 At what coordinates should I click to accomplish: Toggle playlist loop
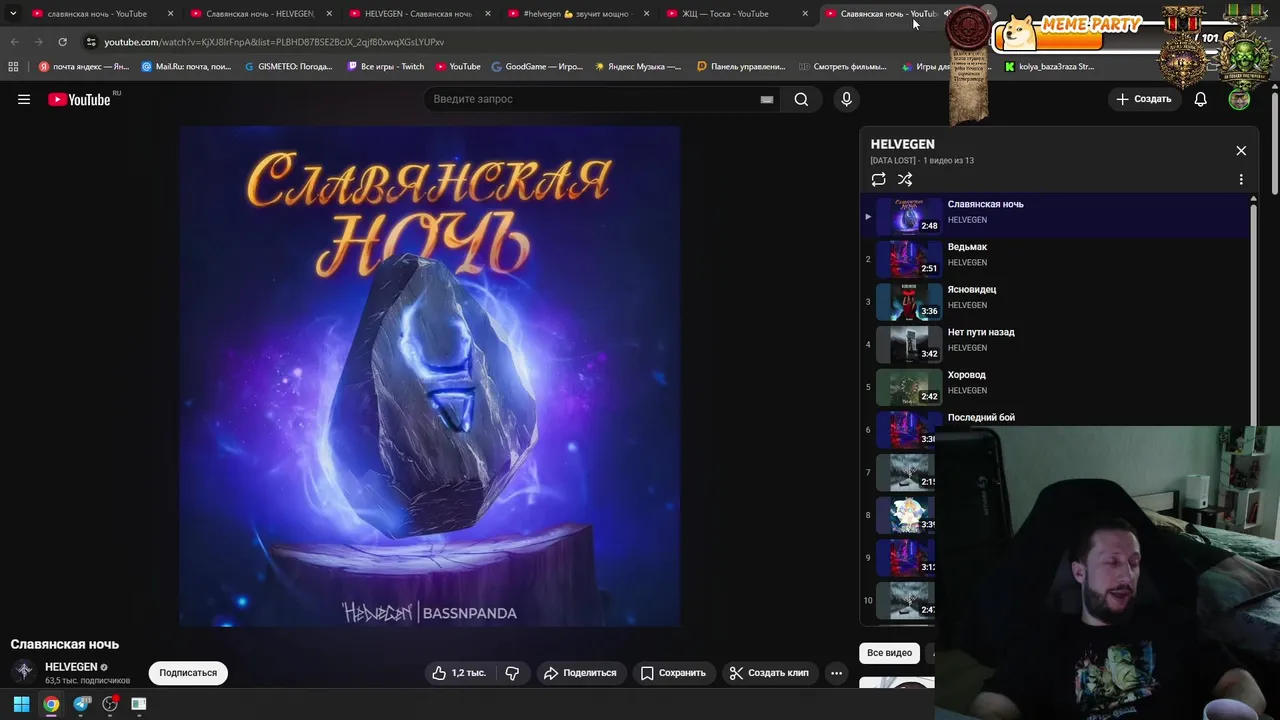point(878,179)
